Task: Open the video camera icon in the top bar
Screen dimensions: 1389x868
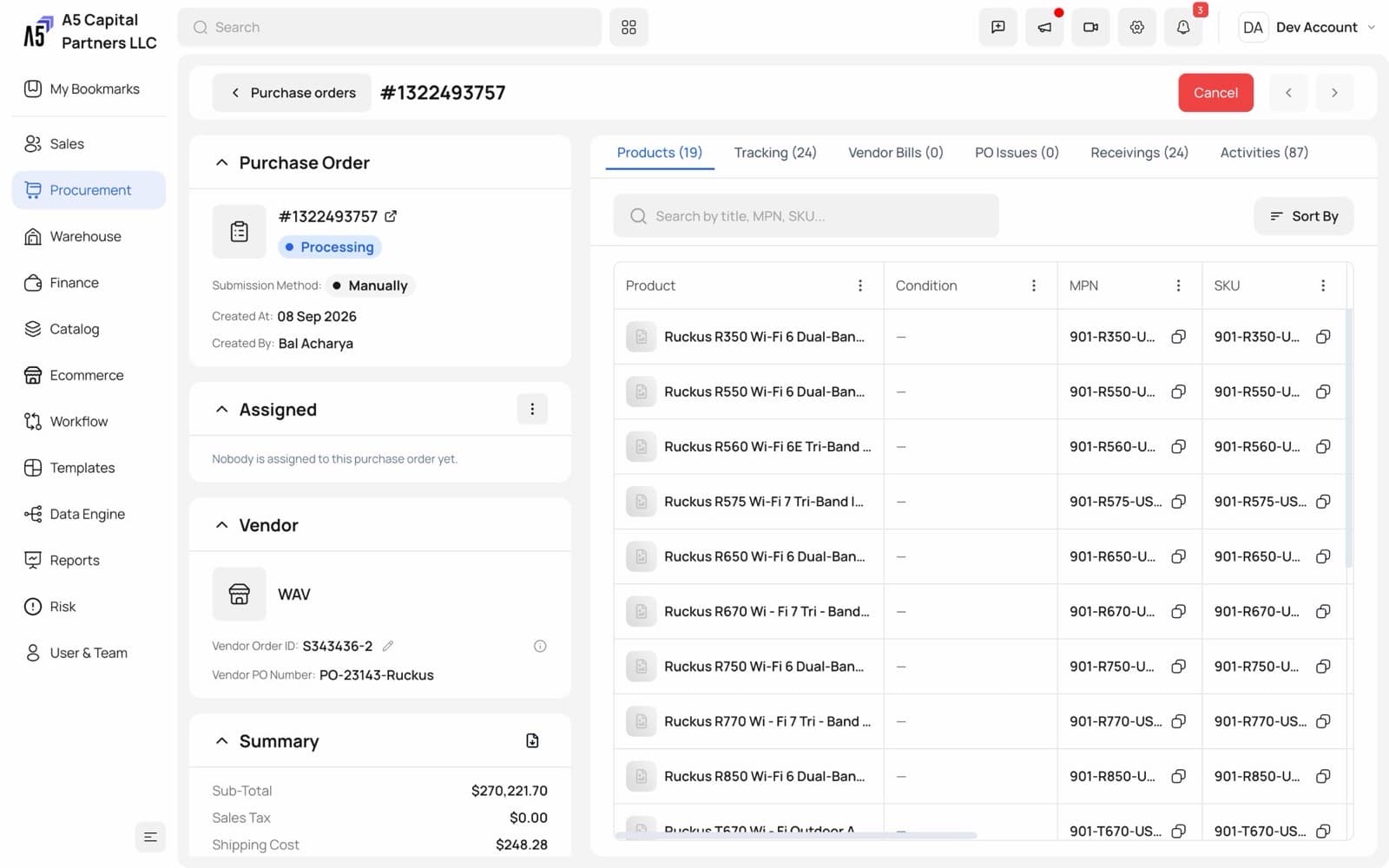Action: point(1090,28)
